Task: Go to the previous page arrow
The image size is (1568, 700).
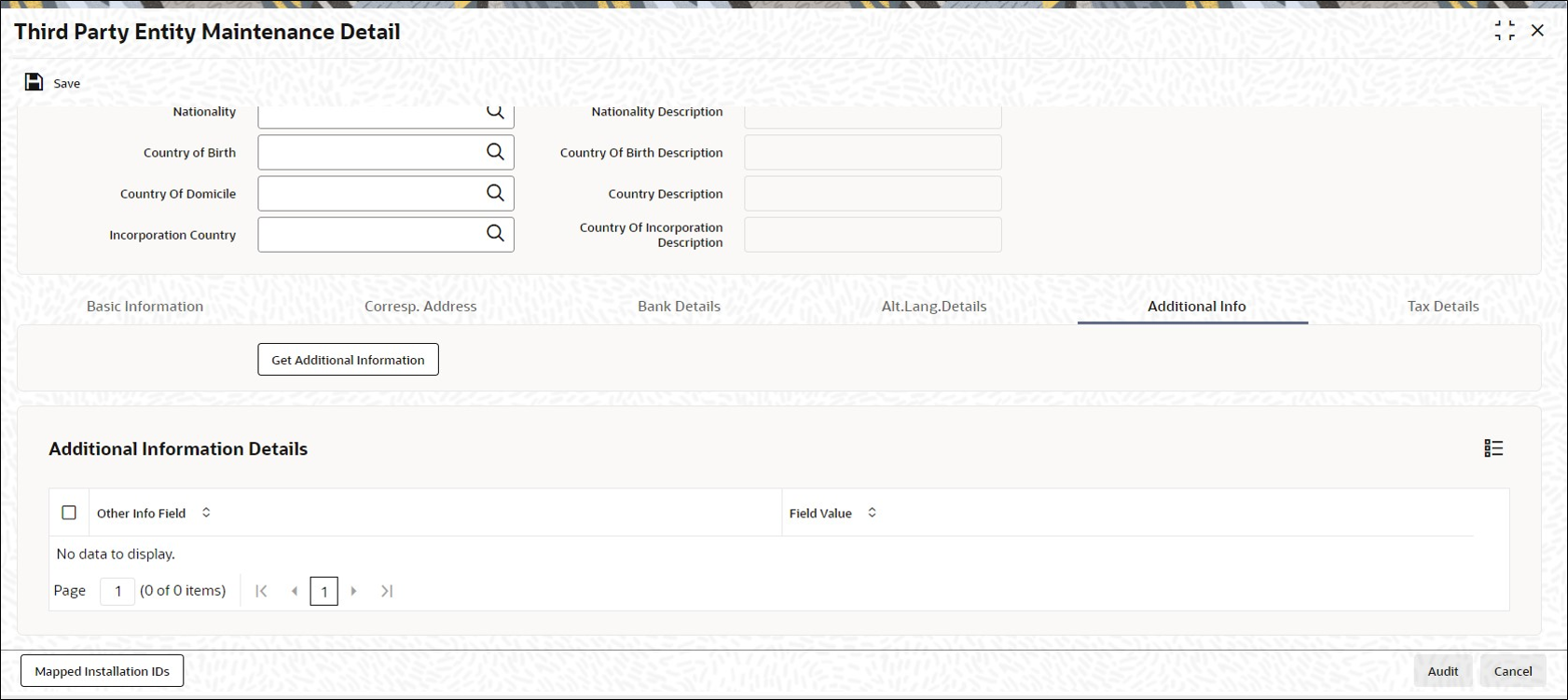Action: point(295,591)
